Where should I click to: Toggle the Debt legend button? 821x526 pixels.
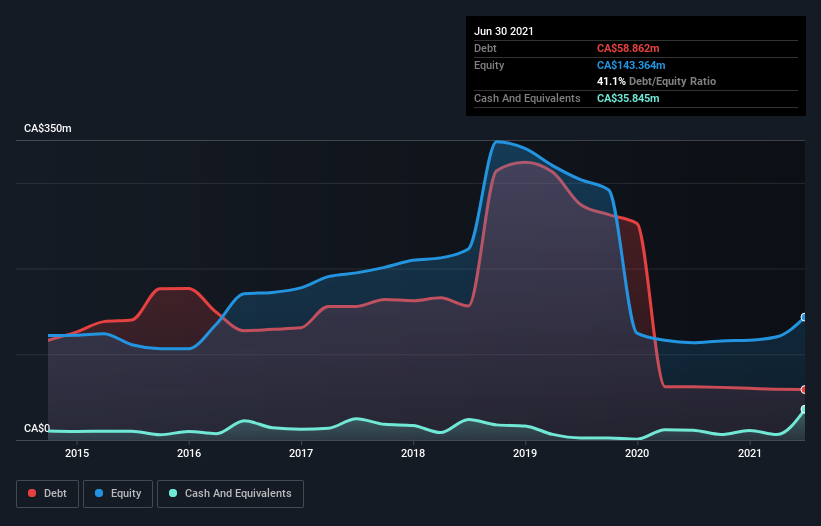pos(48,494)
